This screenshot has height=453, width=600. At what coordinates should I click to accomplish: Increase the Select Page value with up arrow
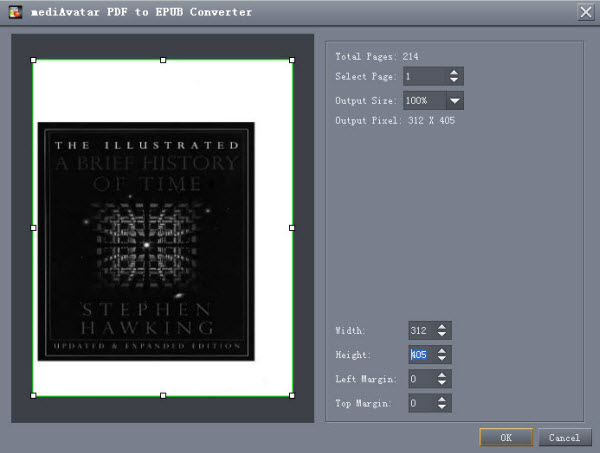coord(454,72)
